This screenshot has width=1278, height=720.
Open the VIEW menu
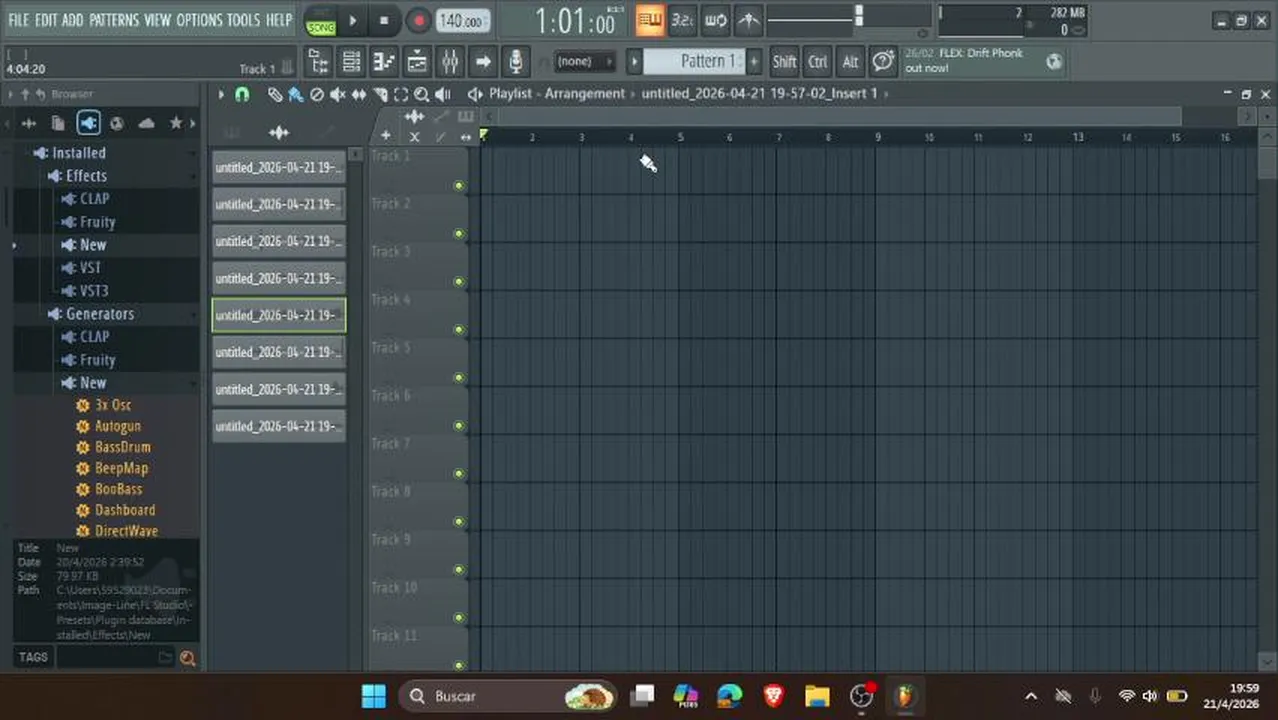tap(158, 20)
